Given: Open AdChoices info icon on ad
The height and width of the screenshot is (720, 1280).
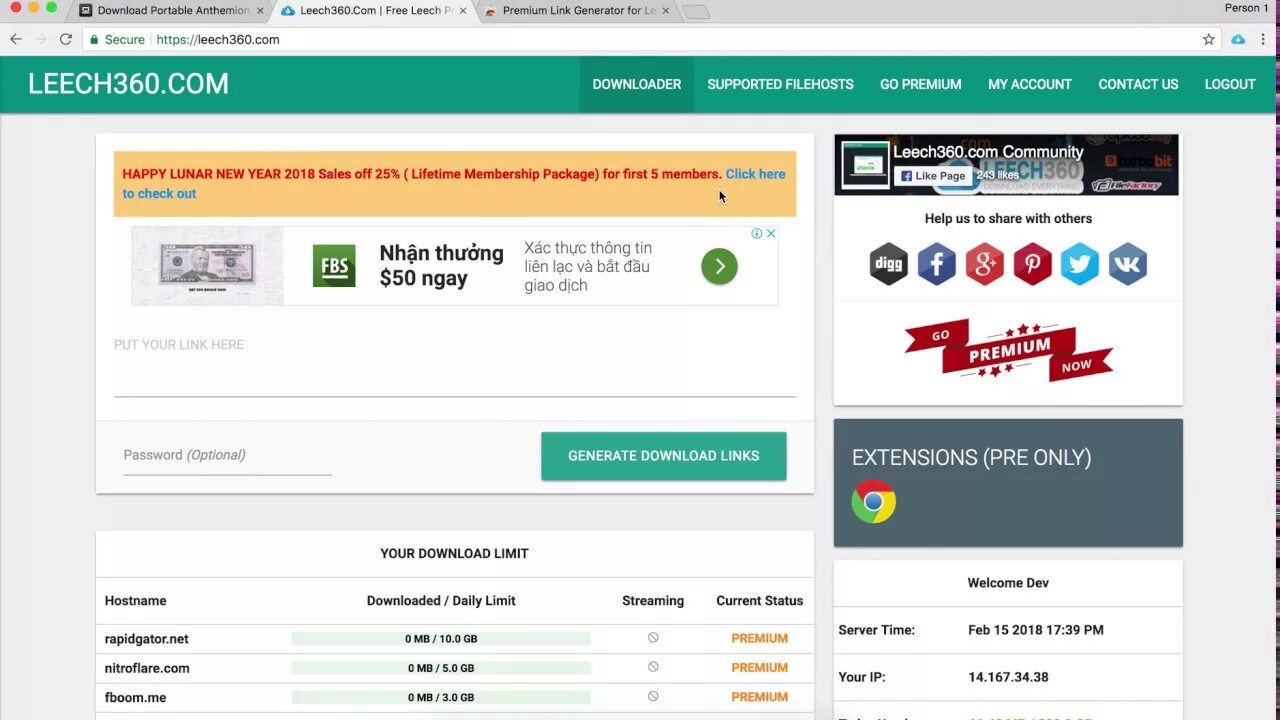Looking at the screenshot, I should tap(757, 233).
